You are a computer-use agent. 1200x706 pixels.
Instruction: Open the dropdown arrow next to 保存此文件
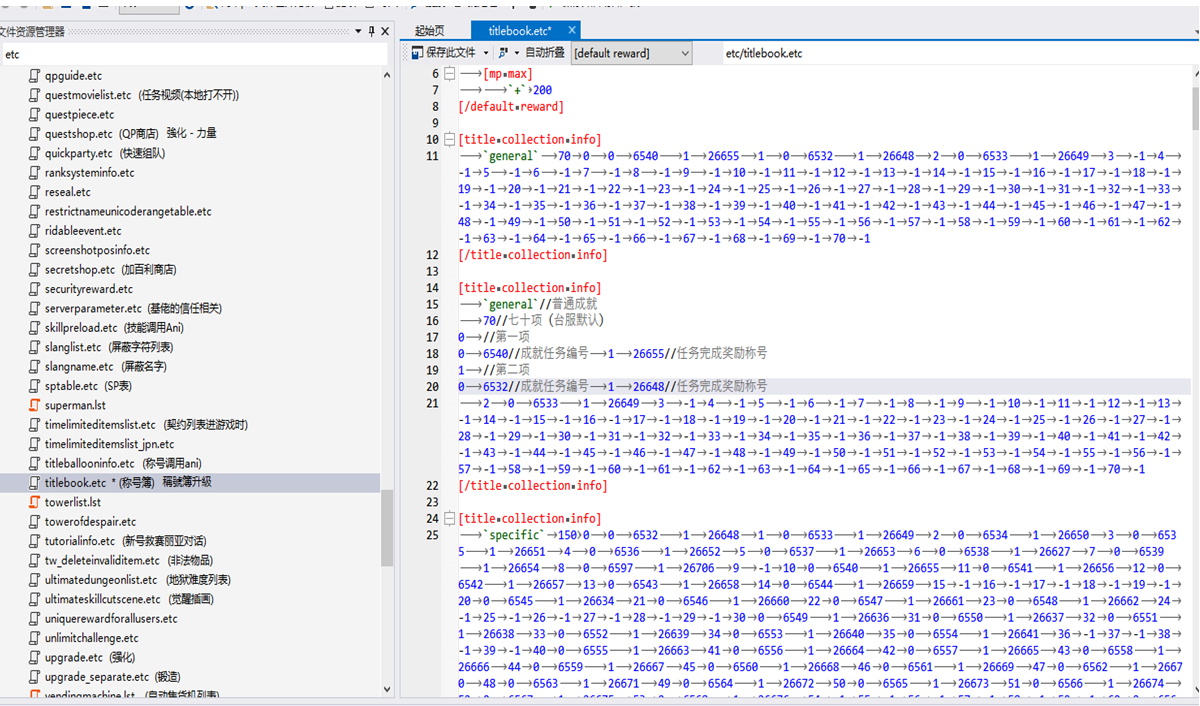487,53
